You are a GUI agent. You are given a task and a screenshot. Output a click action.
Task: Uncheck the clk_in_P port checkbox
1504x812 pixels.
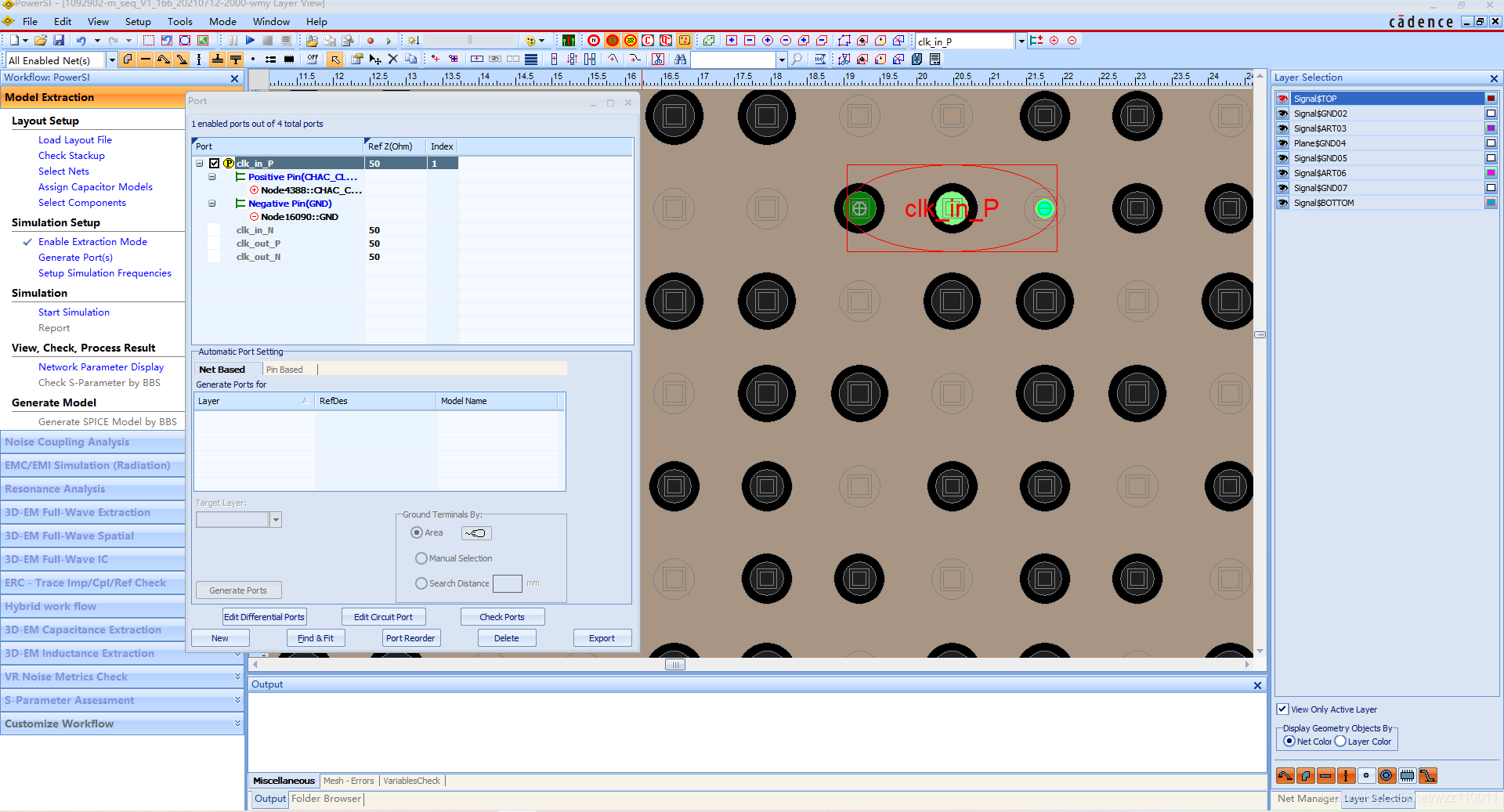214,164
